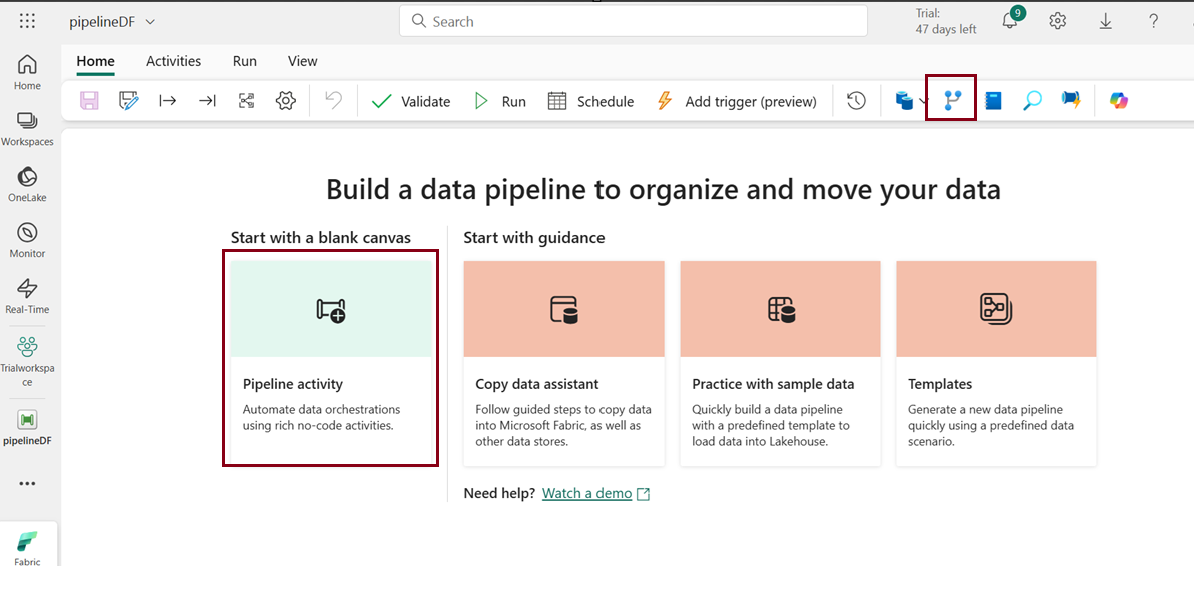Viewport: 1194px width, 592px height.
Task: Click the Fabric logo at bottom
Action: coord(27,548)
